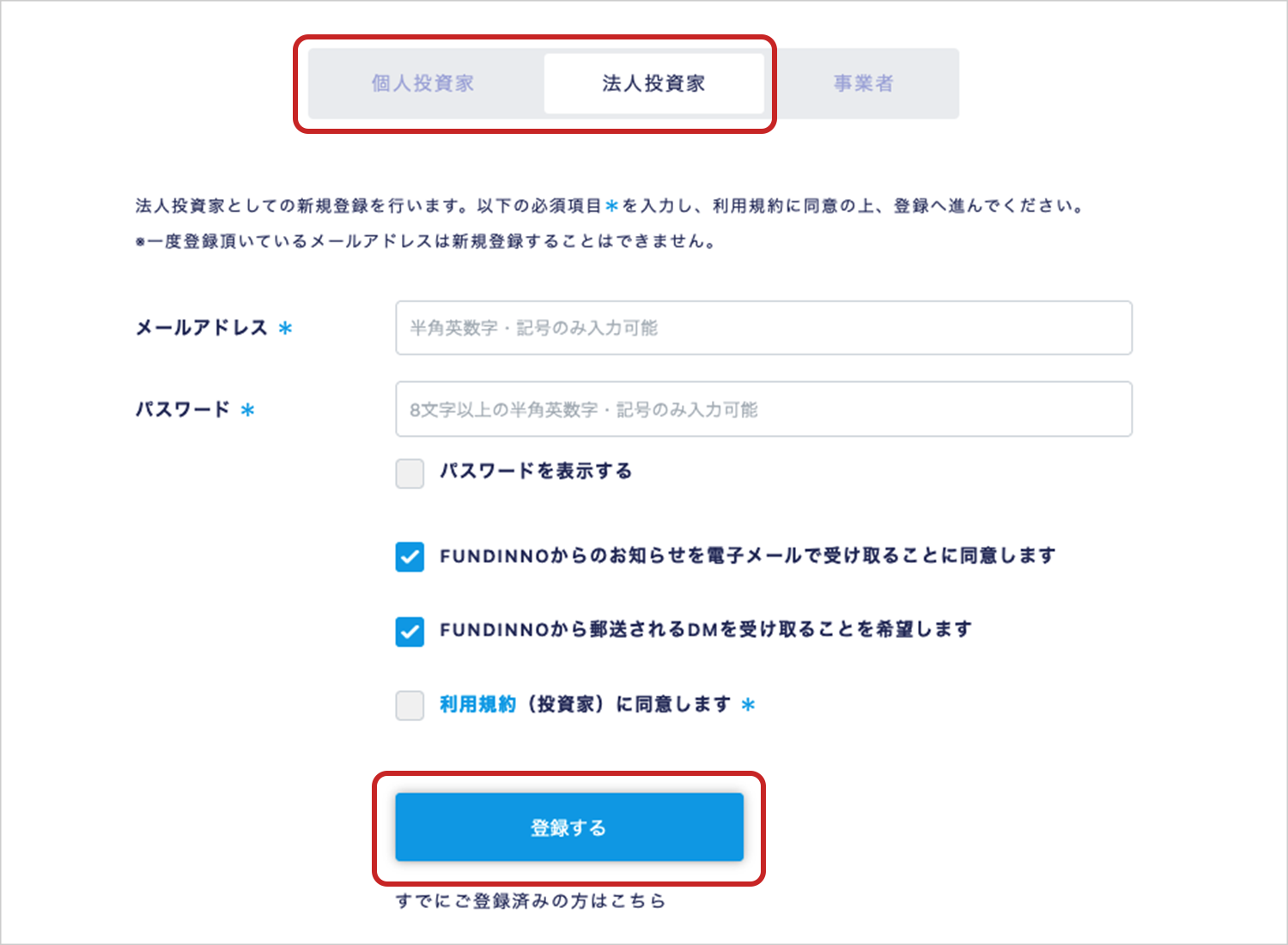Click the （投資家）に同意します label text
The width and height of the screenshot is (1288, 945).
point(628,705)
